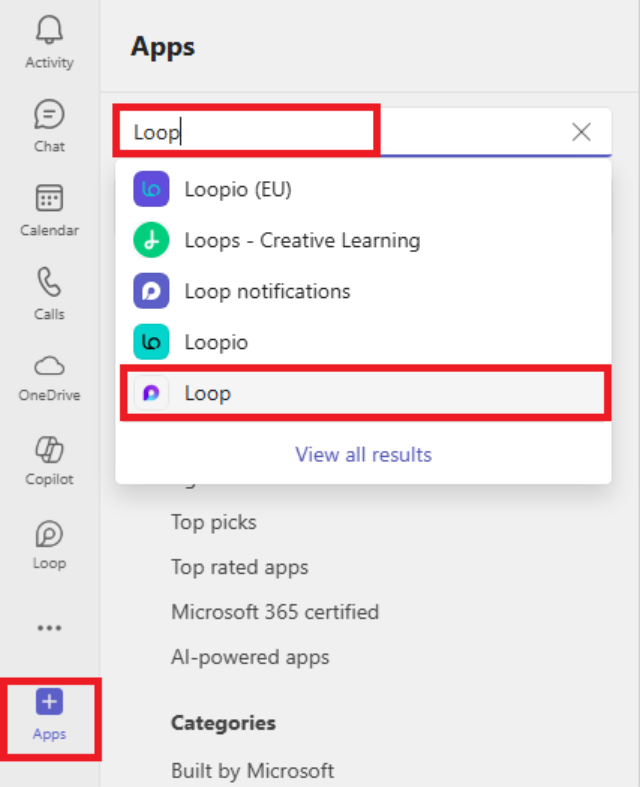Open the Loop app in the sidebar
This screenshot has height=787, width=640.
[x=49, y=546]
